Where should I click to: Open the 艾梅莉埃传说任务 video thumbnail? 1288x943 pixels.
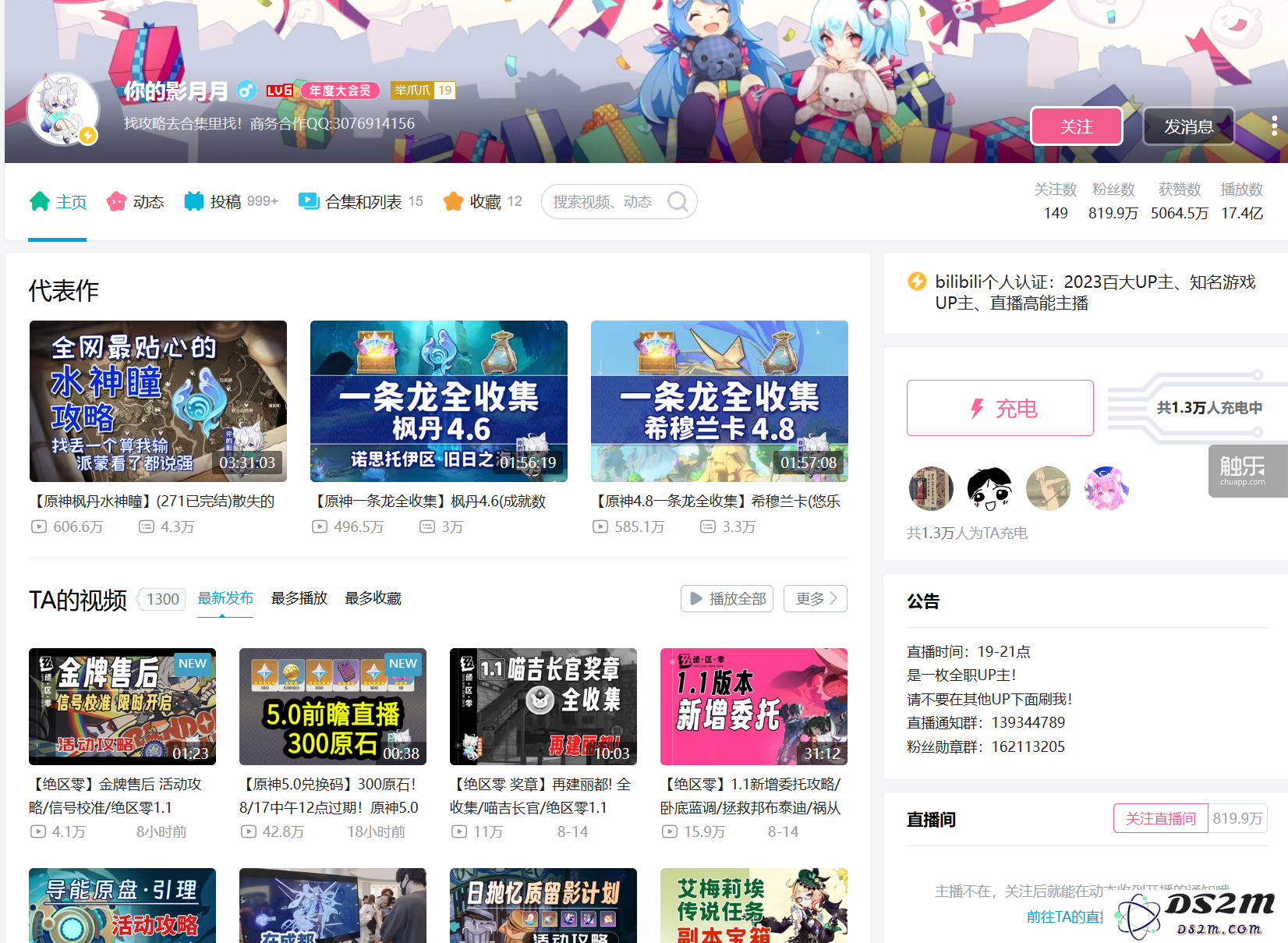pyautogui.click(x=754, y=906)
